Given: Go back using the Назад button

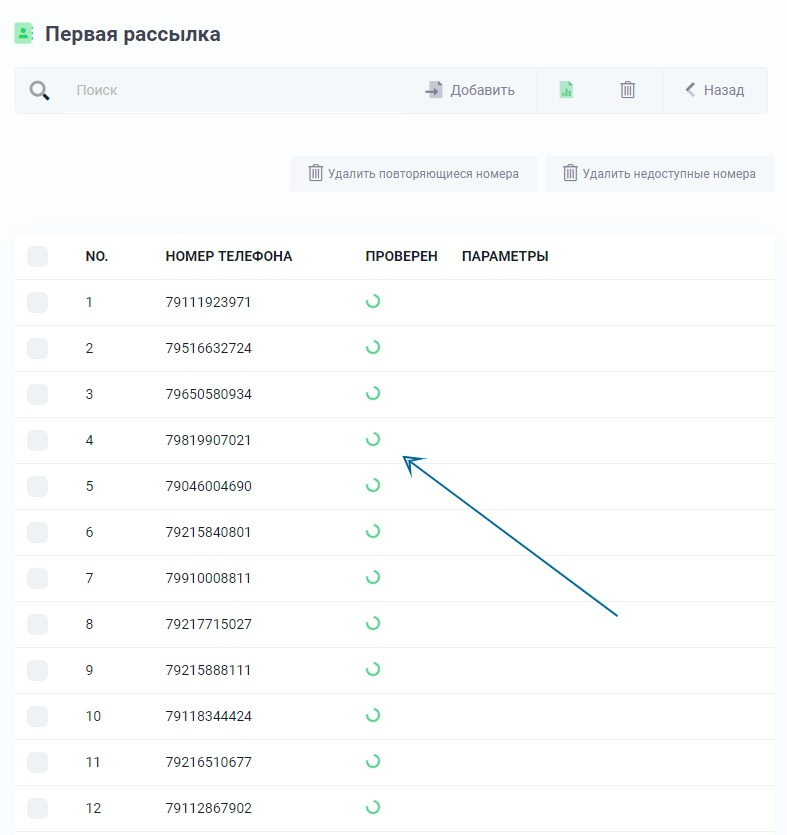Looking at the screenshot, I should click(715, 90).
